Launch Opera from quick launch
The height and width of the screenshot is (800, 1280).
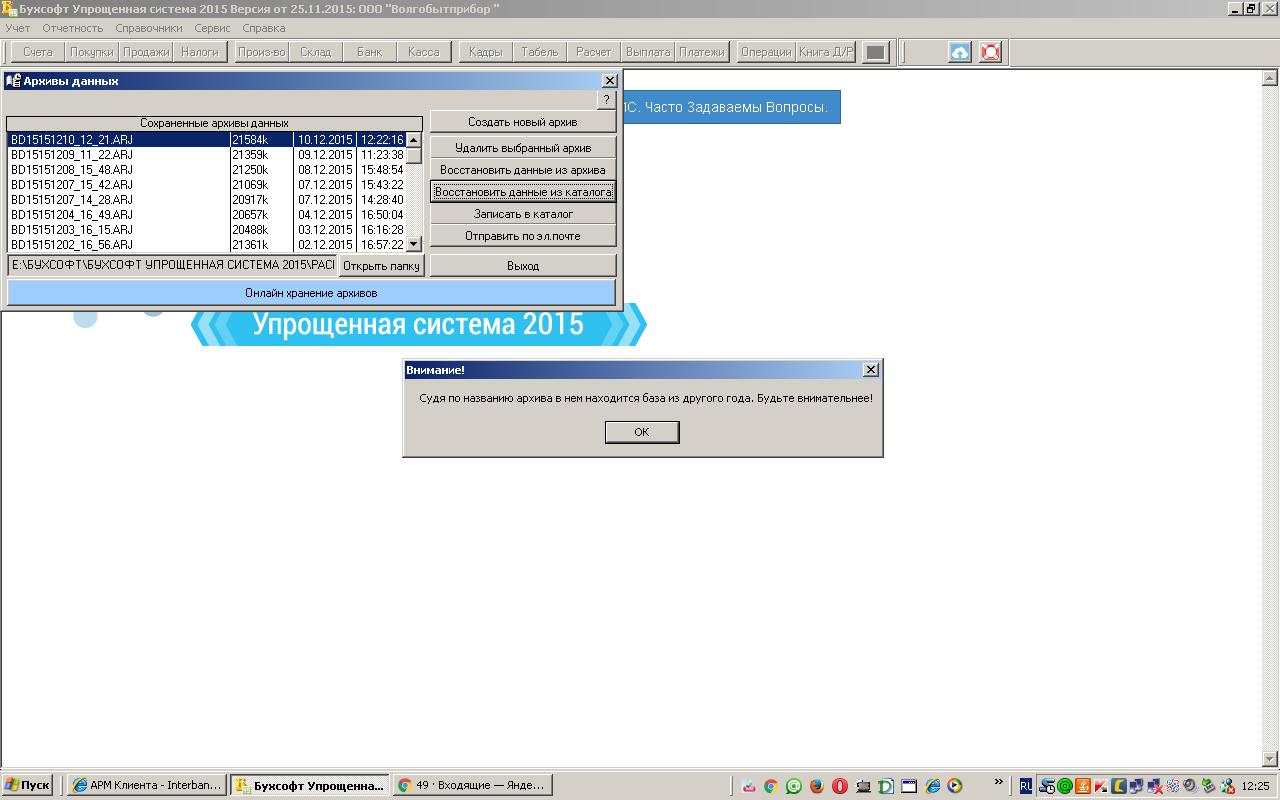(840, 786)
